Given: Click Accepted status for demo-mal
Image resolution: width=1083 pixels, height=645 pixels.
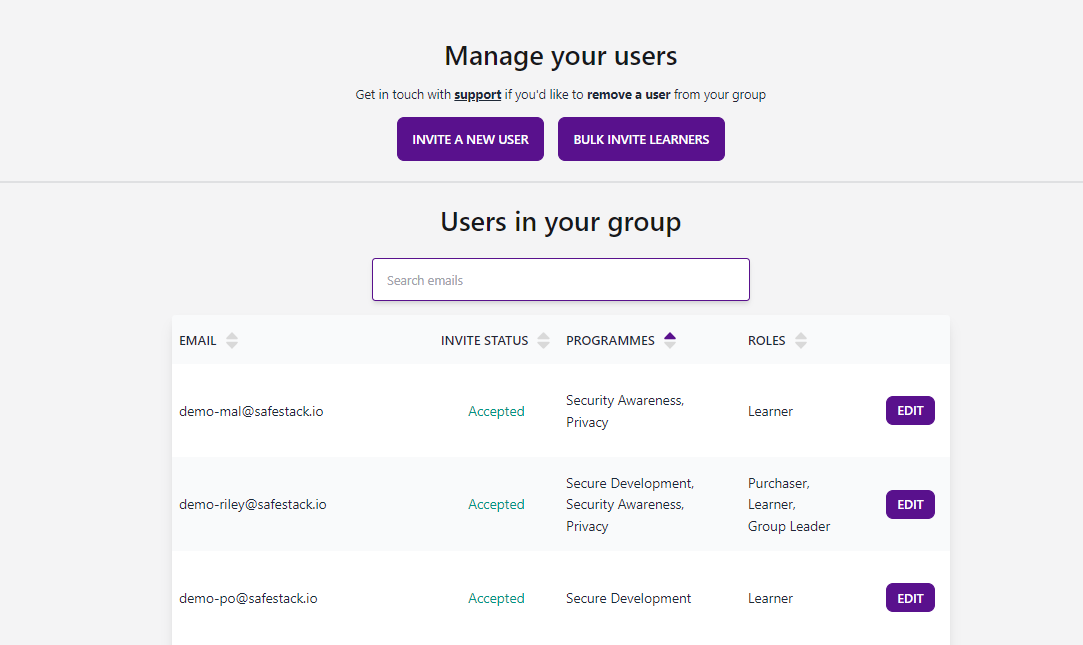Looking at the screenshot, I should pyautogui.click(x=496, y=412).
